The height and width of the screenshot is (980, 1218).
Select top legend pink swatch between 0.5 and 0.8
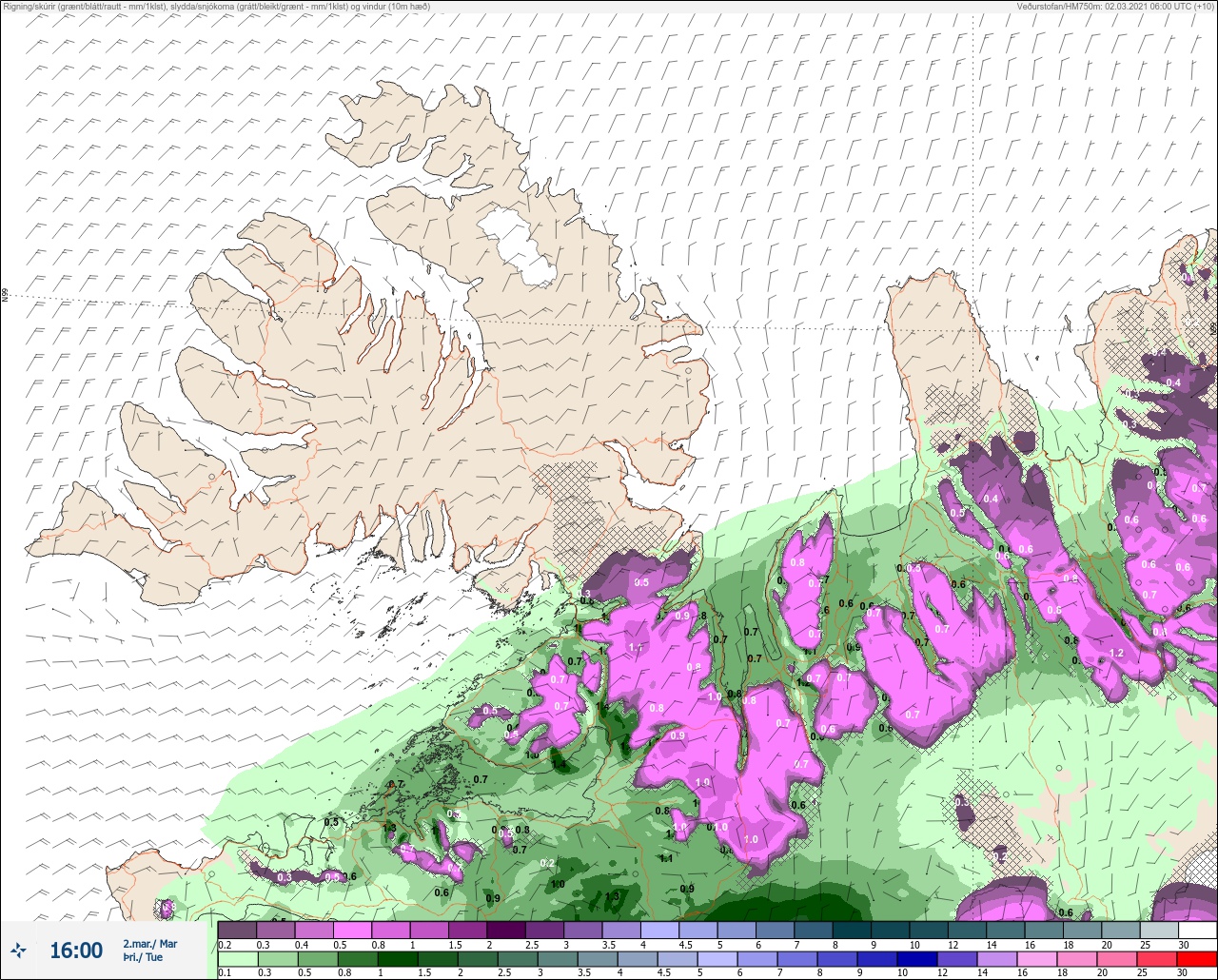(x=352, y=930)
